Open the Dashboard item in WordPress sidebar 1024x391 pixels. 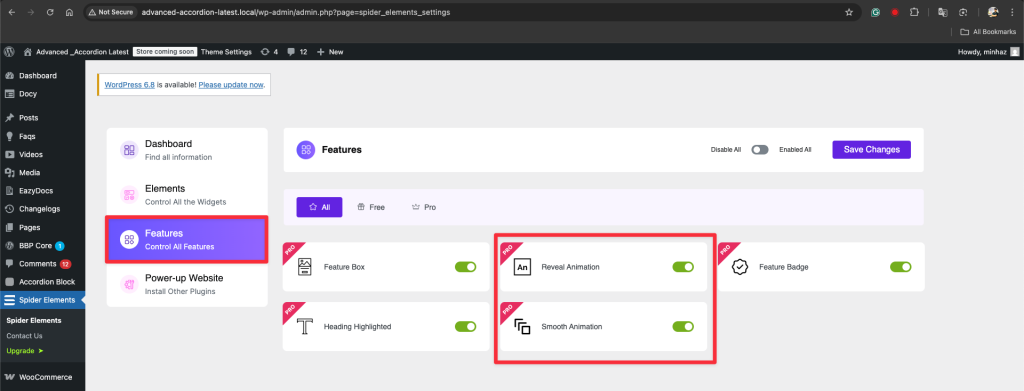pos(42,76)
